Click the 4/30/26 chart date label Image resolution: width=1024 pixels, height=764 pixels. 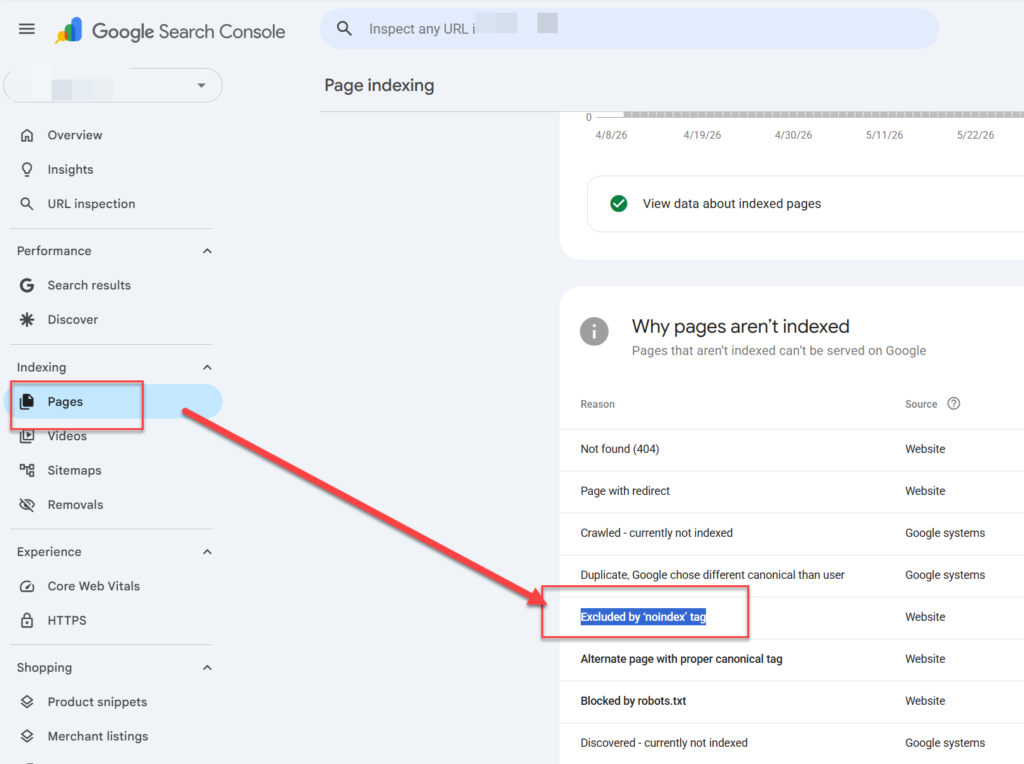(x=793, y=135)
